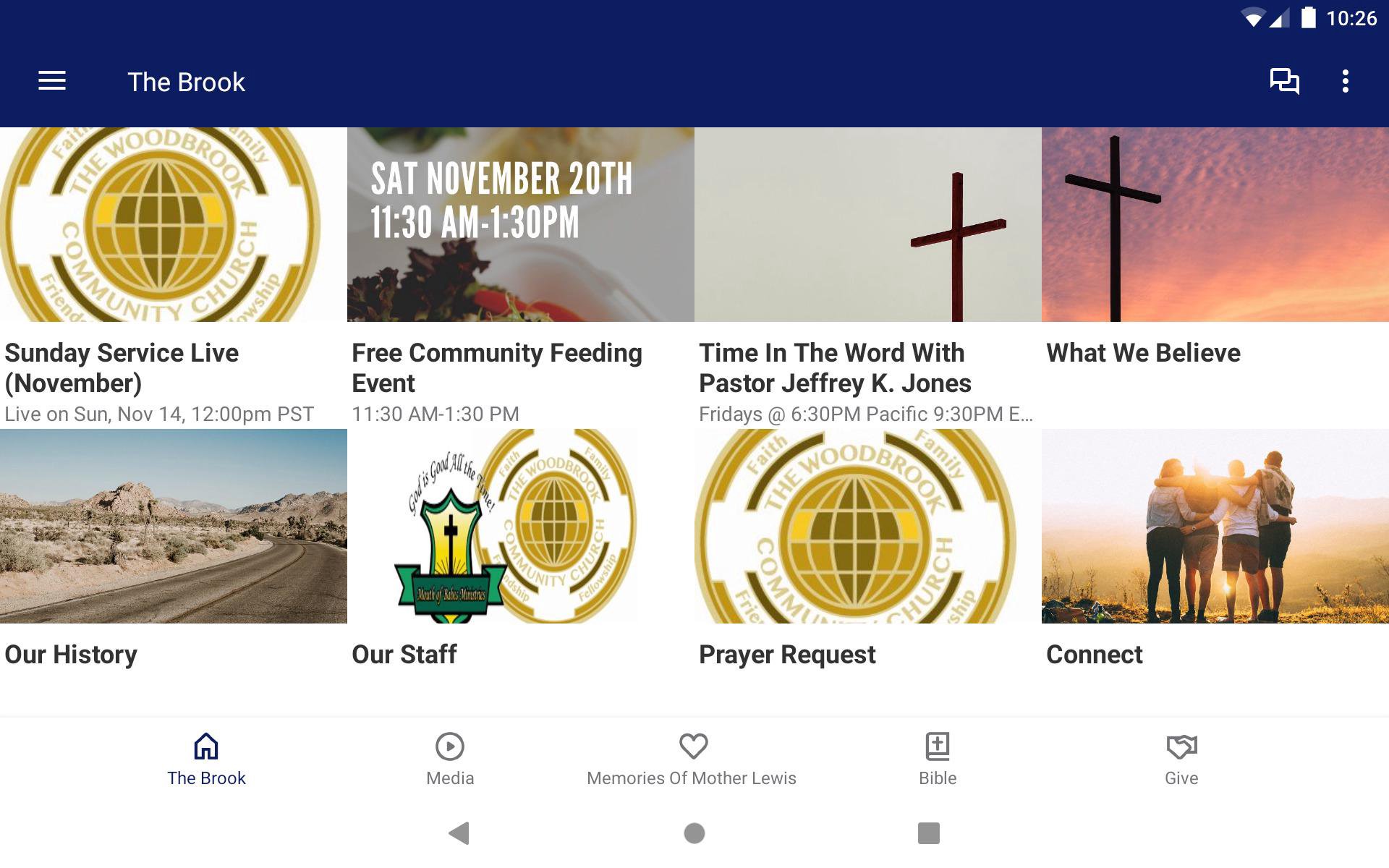Open Our History desert road image
This screenshot has width=1389, height=868.
click(174, 526)
